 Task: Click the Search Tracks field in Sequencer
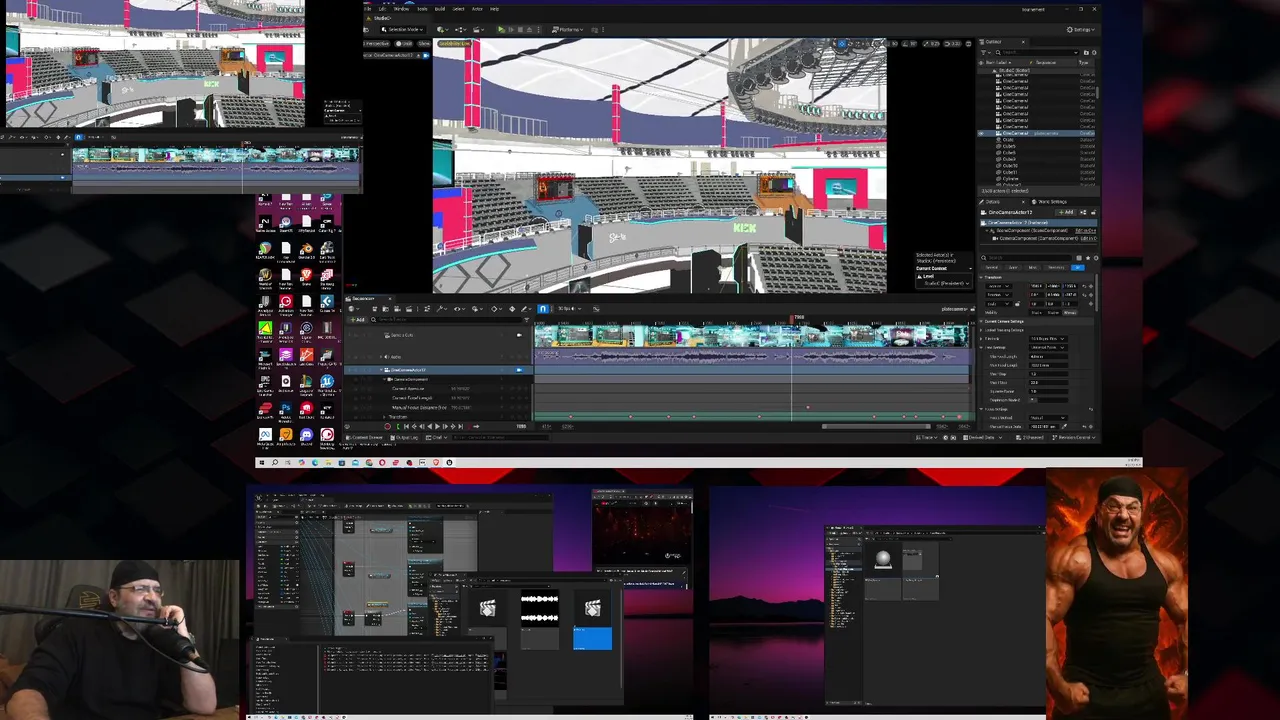(445, 320)
